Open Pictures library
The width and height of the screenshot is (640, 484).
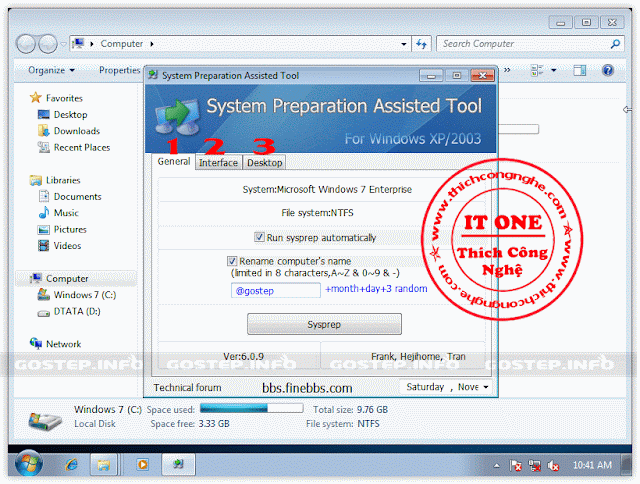(70, 229)
